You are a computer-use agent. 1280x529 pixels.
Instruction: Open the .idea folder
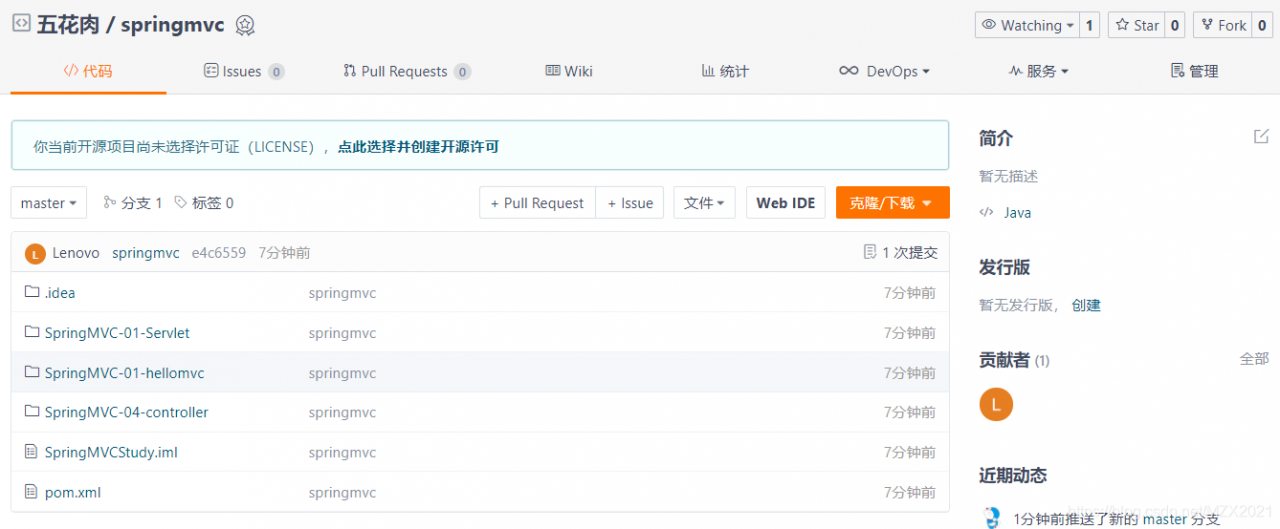pyautogui.click(x=60, y=293)
